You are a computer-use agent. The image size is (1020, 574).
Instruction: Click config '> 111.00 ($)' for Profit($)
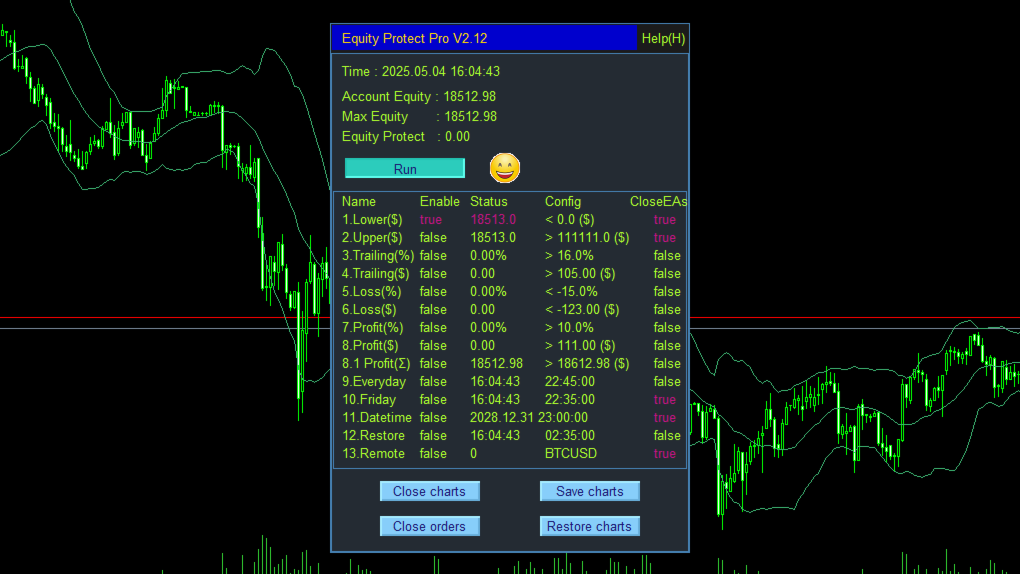580,346
